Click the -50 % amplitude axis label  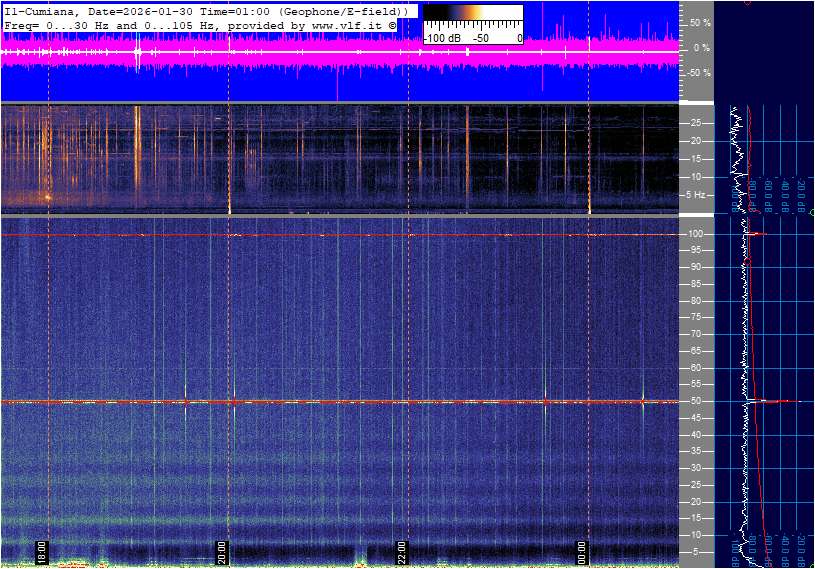click(696, 73)
